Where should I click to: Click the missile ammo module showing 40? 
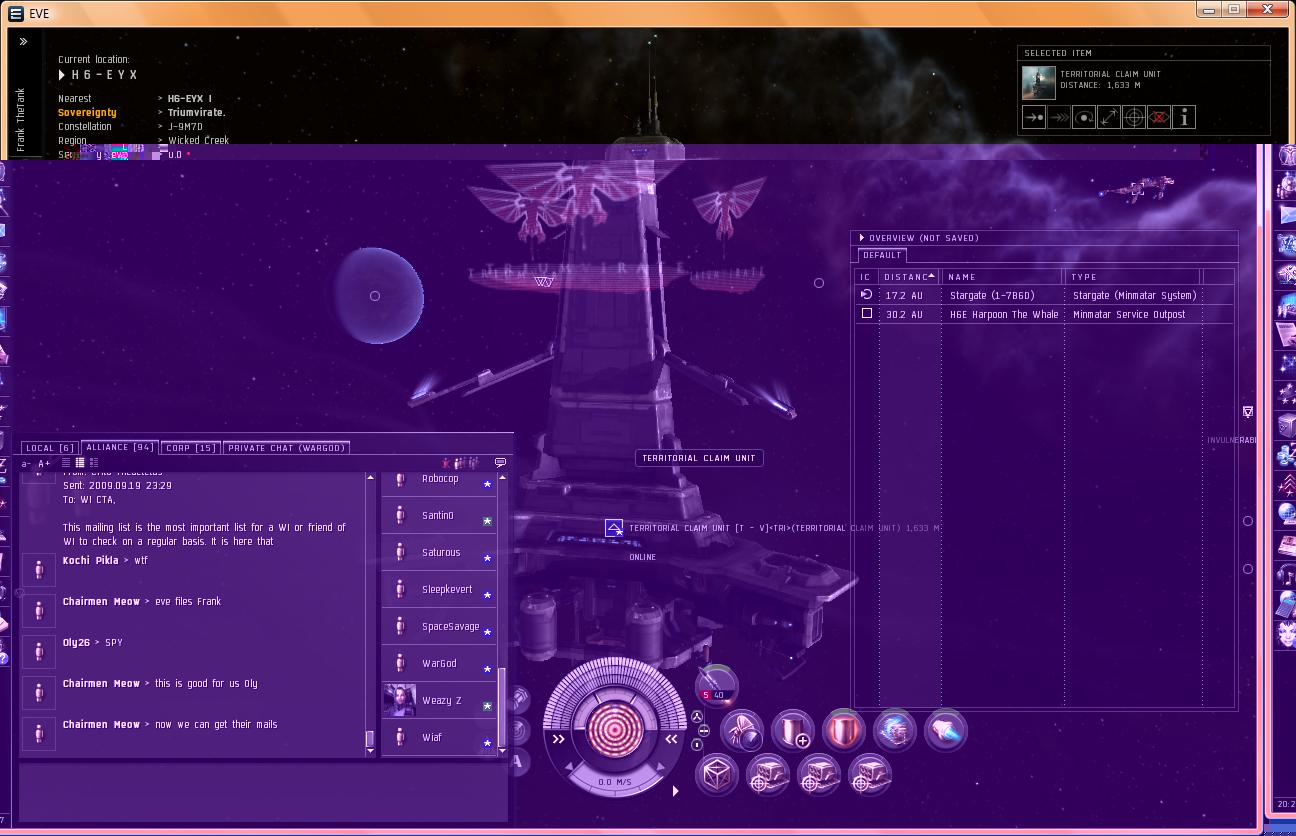click(717, 686)
